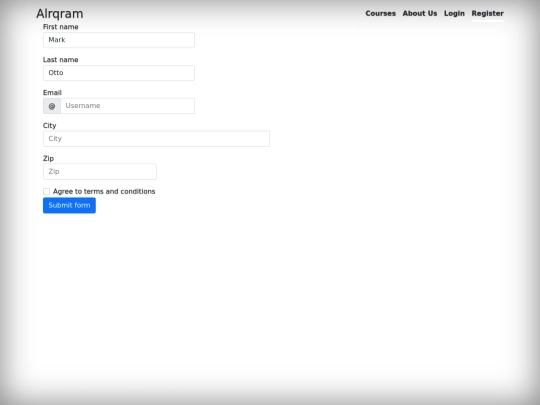
Task: Click the Email label
Action: coord(52,93)
